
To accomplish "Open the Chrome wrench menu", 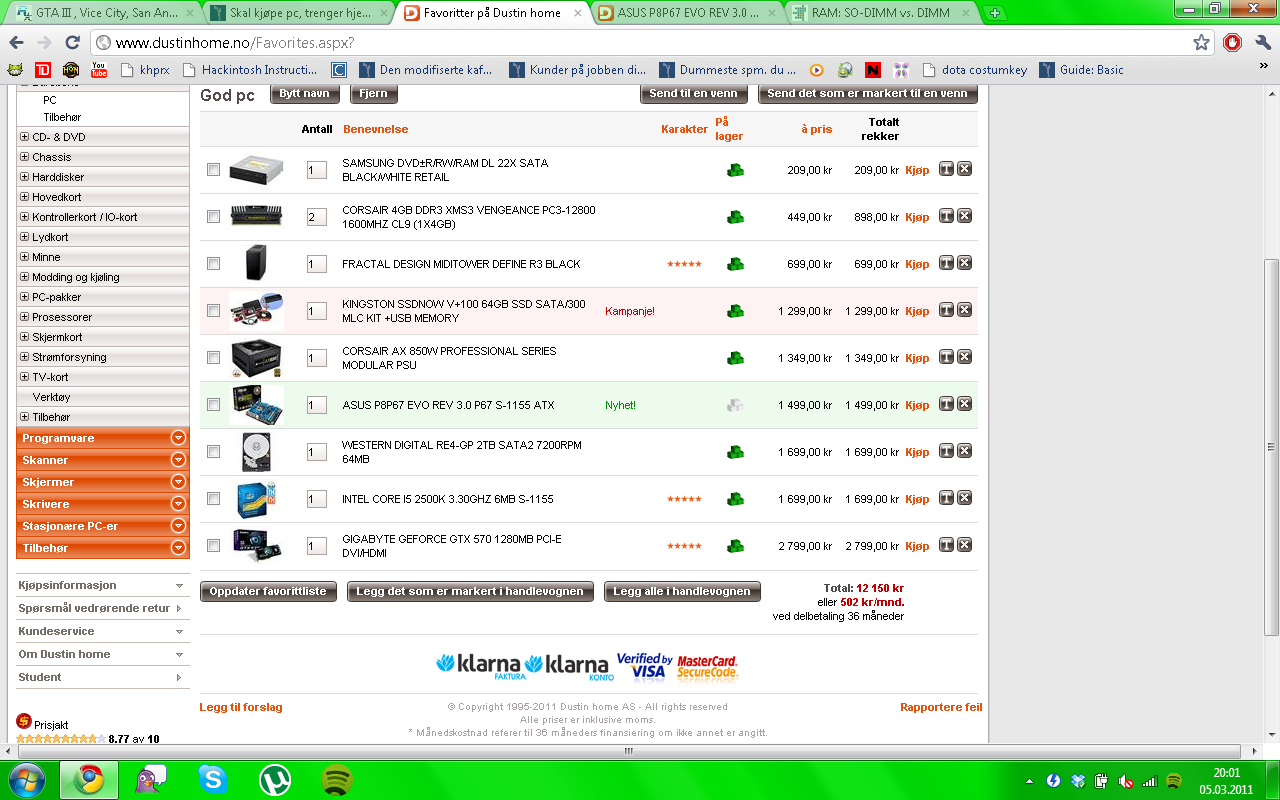I will (1262, 43).
